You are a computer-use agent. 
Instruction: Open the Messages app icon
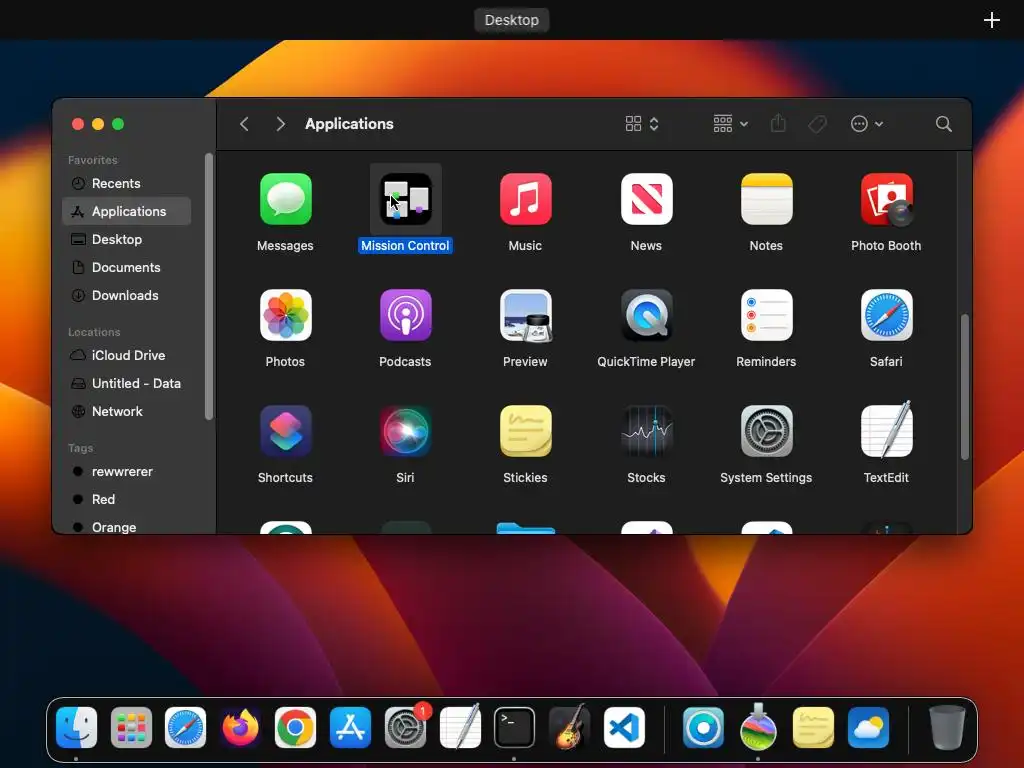[x=285, y=199]
